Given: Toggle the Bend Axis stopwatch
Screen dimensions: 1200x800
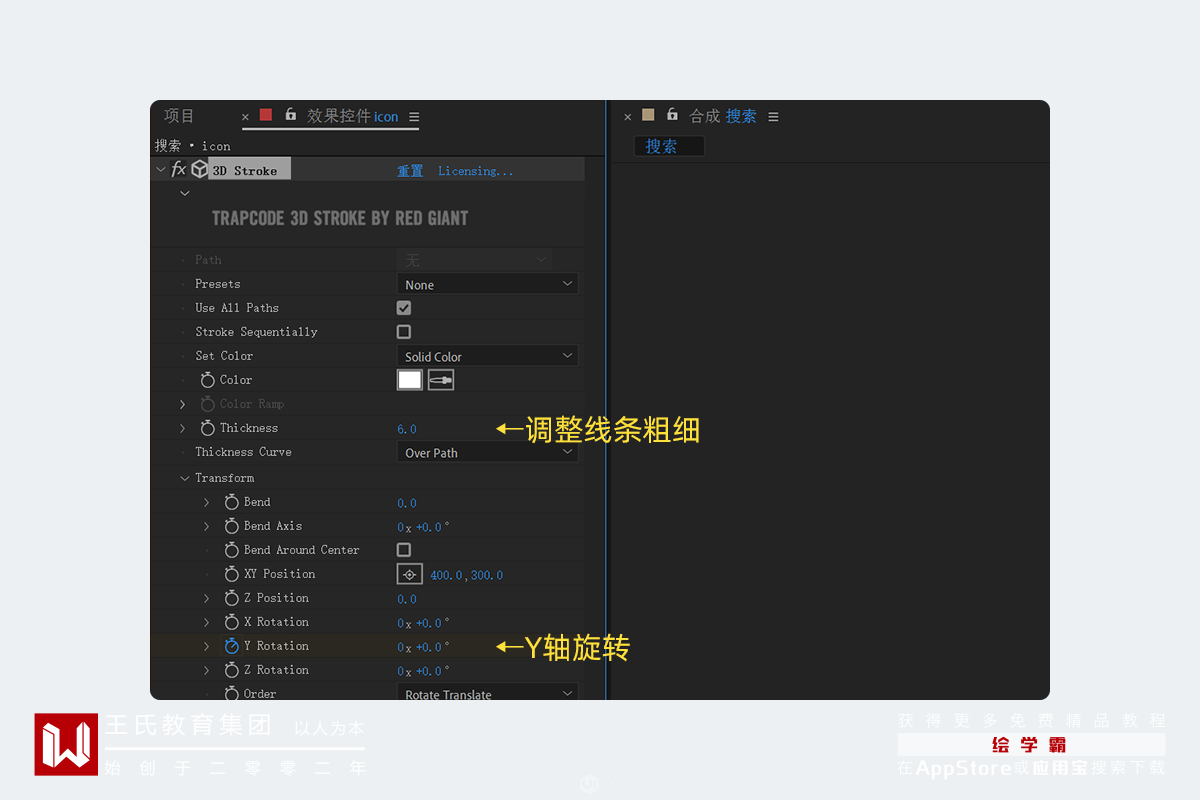Looking at the screenshot, I should tap(232, 526).
